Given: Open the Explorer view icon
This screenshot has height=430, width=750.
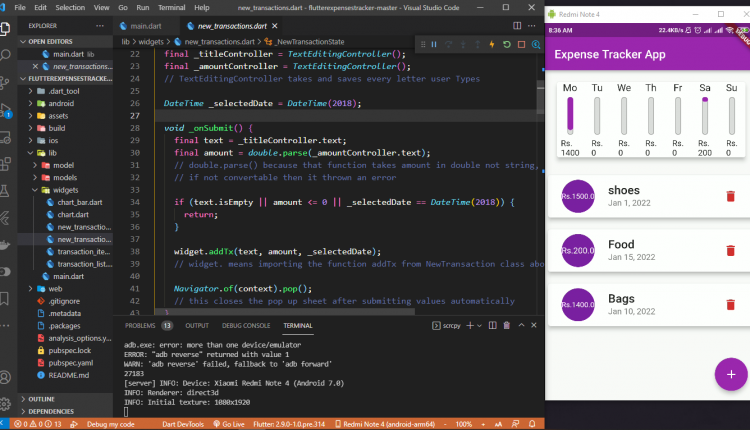Looking at the screenshot, I should pos(5,29).
